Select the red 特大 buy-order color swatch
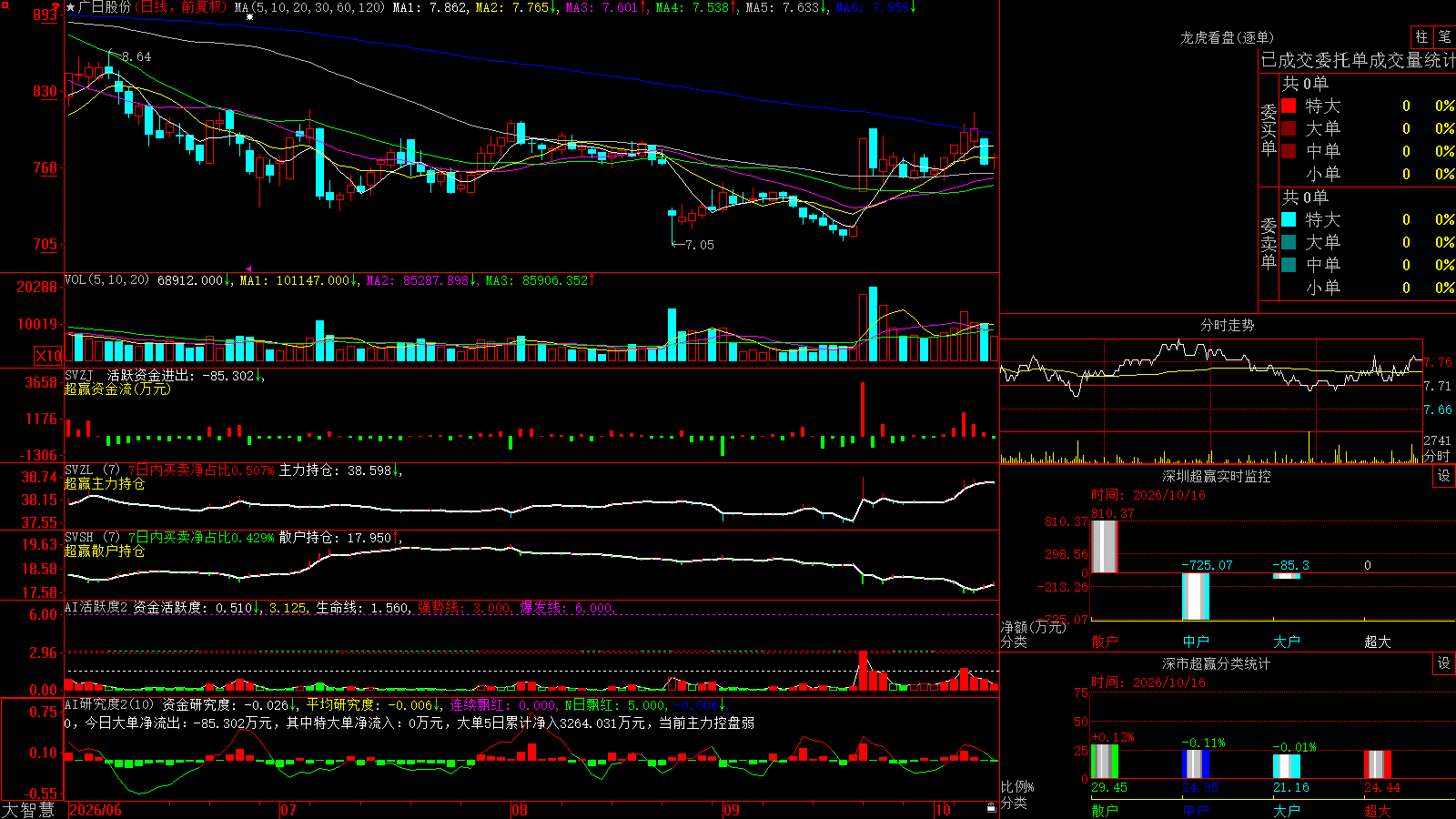This screenshot has height=819, width=1456. [x=1289, y=106]
